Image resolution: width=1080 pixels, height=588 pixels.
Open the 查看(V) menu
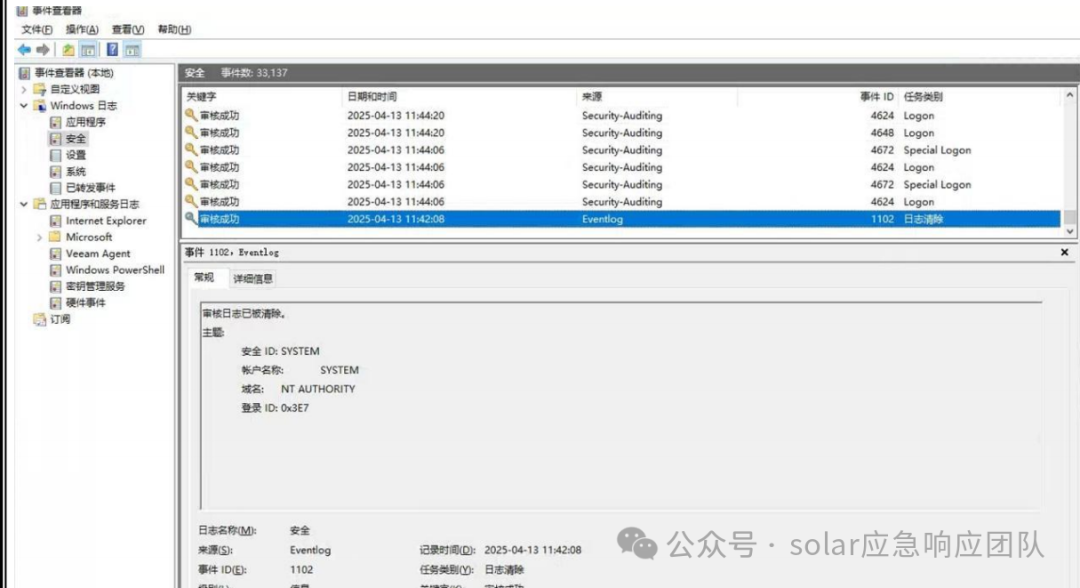tap(128, 29)
